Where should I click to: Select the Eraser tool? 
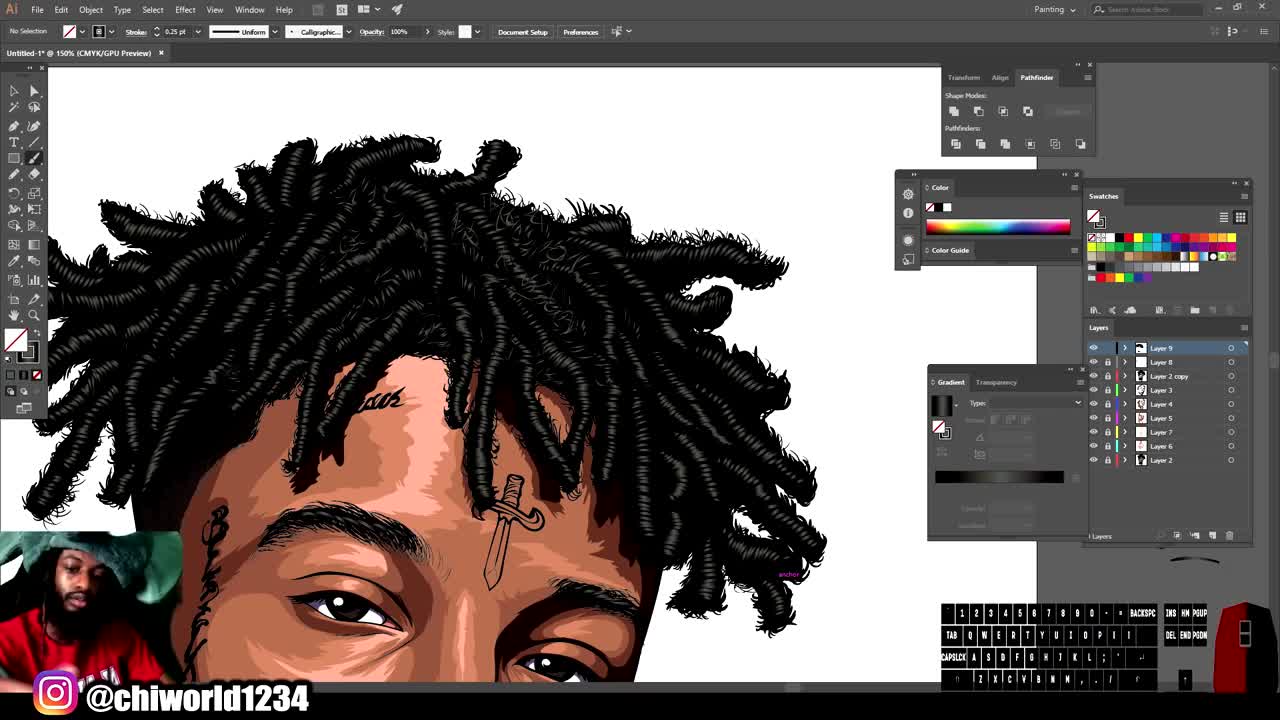pos(34,175)
